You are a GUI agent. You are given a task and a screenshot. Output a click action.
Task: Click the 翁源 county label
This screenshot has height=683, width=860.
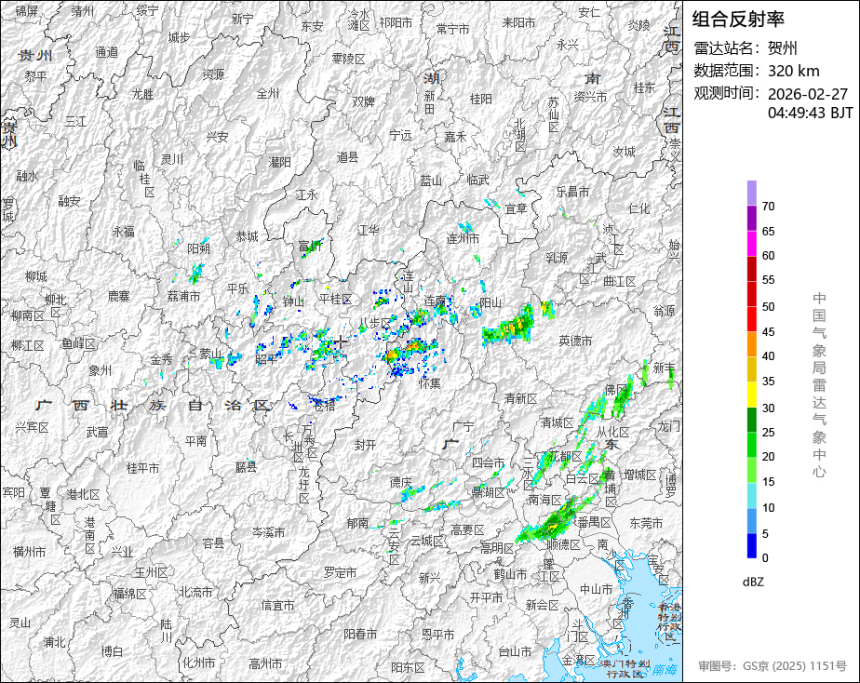pos(664,311)
